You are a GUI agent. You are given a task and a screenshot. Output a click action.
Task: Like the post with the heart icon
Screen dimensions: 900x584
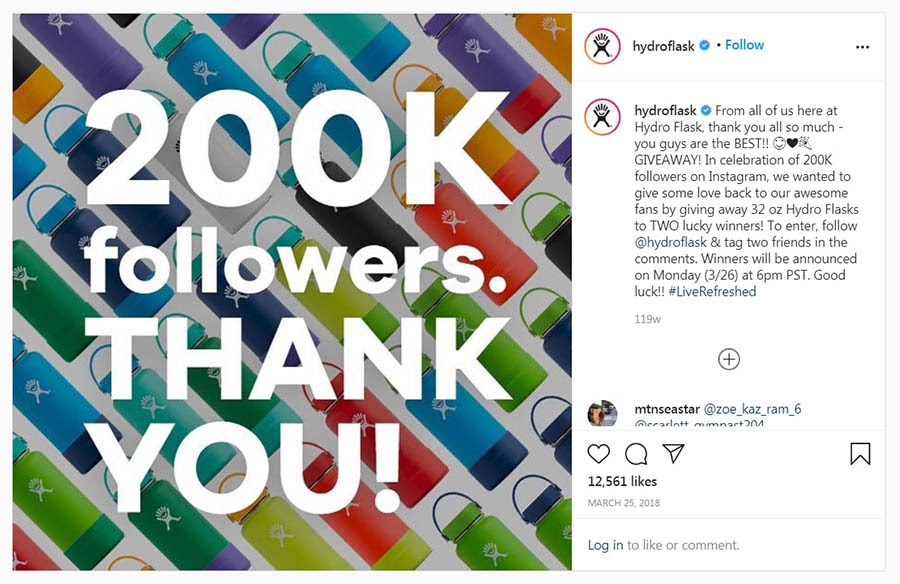[599, 454]
